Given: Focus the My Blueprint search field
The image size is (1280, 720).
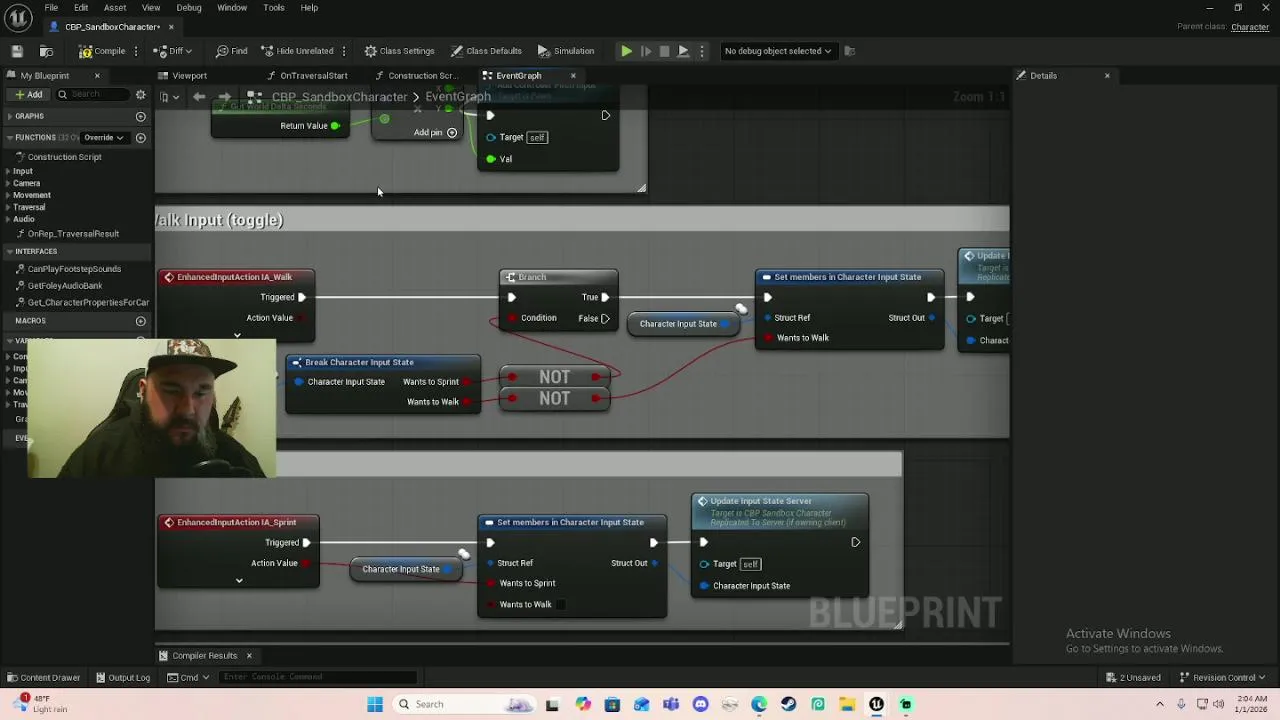Looking at the screenshot, I should [x=92, y=95].
